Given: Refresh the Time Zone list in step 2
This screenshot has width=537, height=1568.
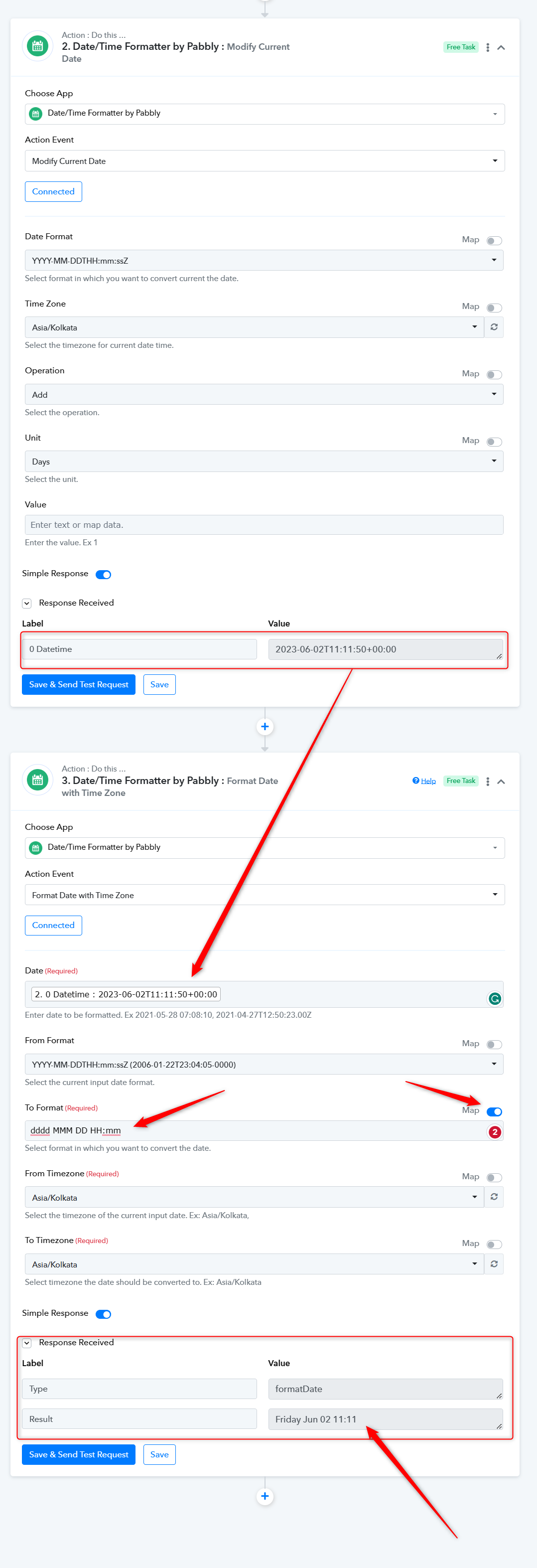Looking at the screenshot, I should pyautogui.click(x=494, y=327).
